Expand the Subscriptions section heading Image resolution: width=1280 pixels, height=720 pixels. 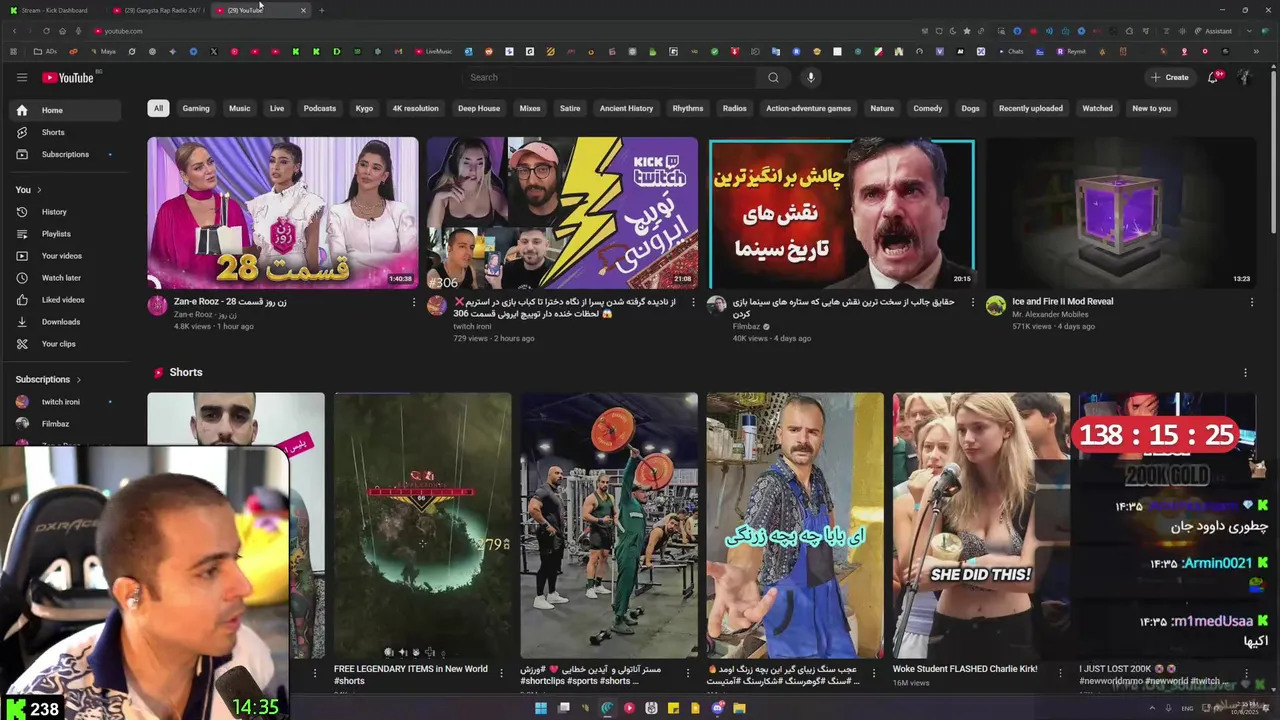48,380
